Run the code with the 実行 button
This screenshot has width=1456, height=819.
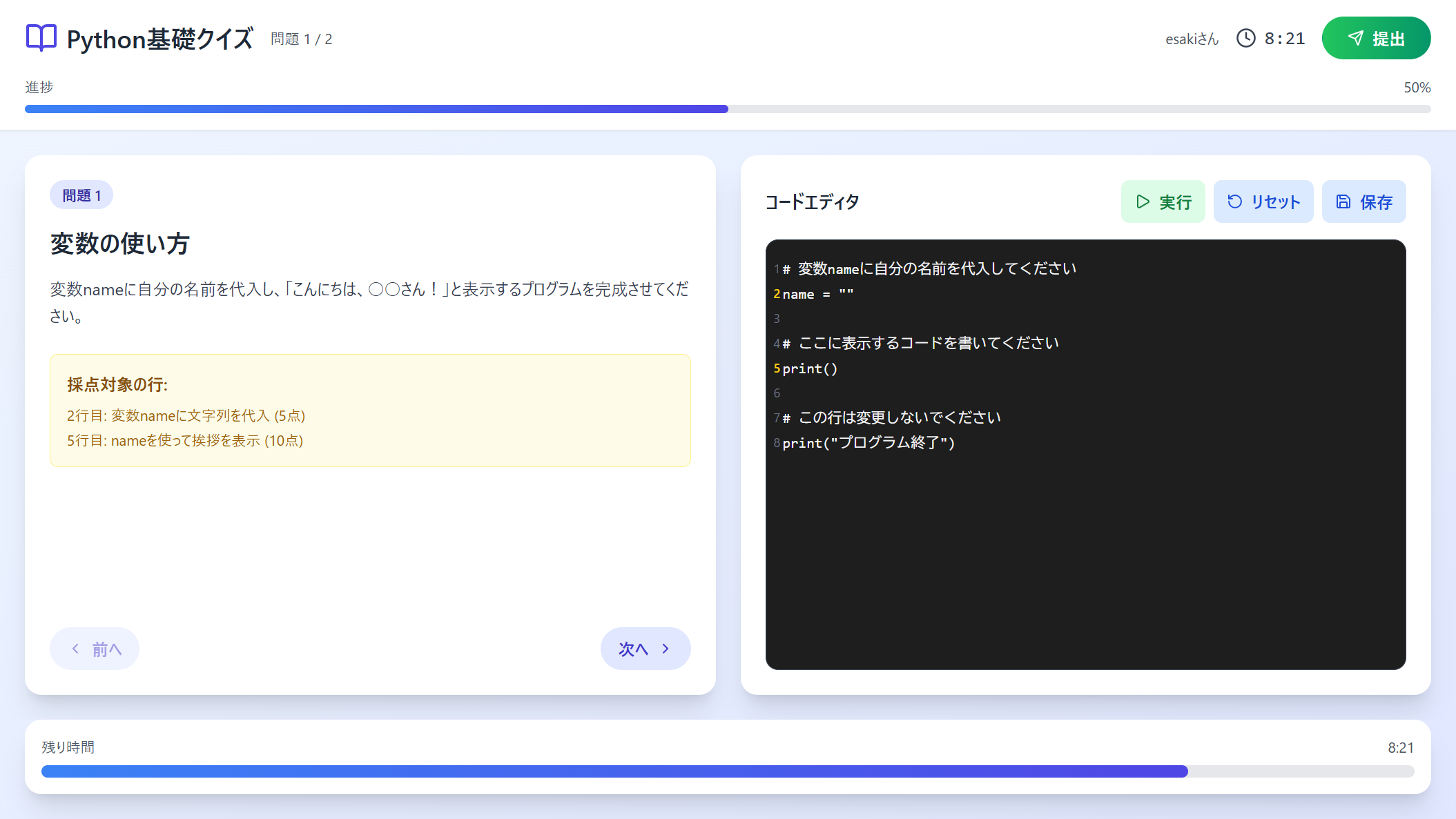[x=1163, y=201]
